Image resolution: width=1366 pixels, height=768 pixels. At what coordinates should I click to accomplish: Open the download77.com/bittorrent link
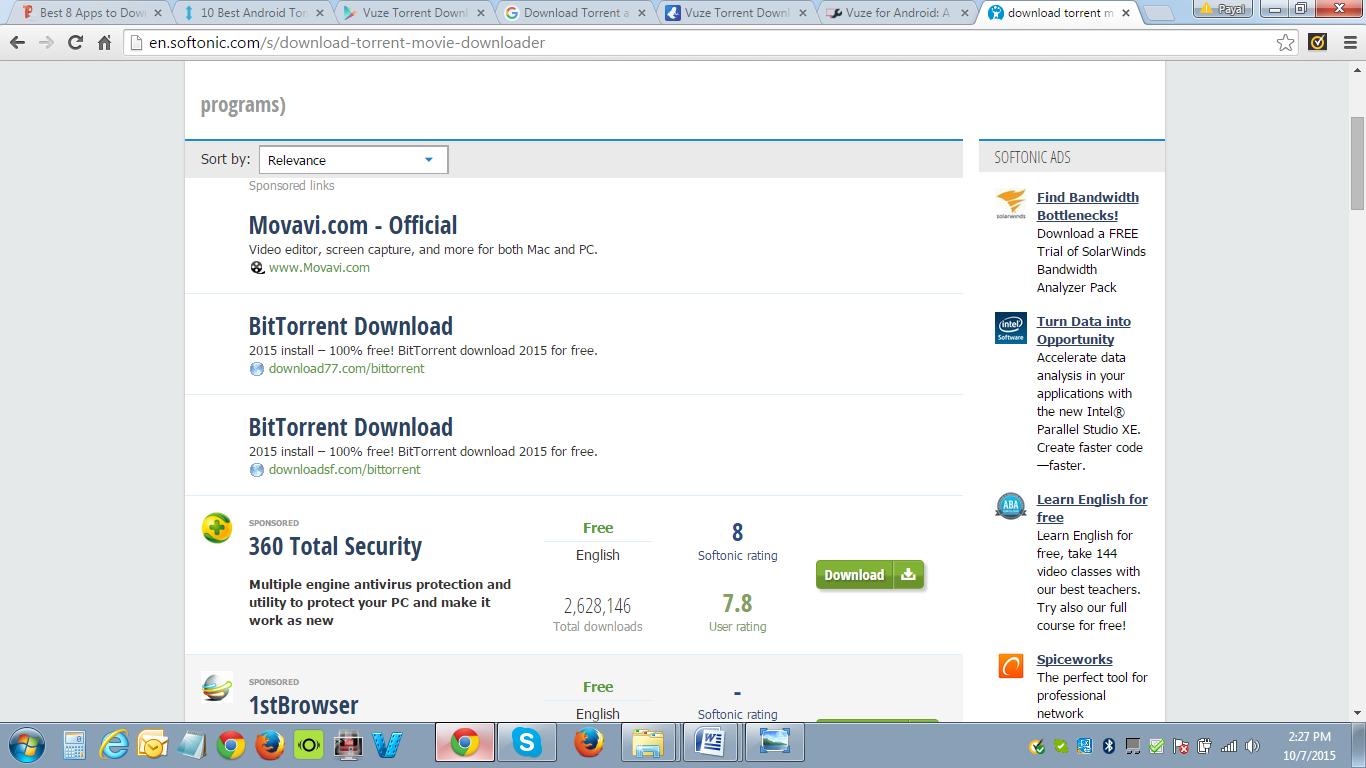point(346,369)
